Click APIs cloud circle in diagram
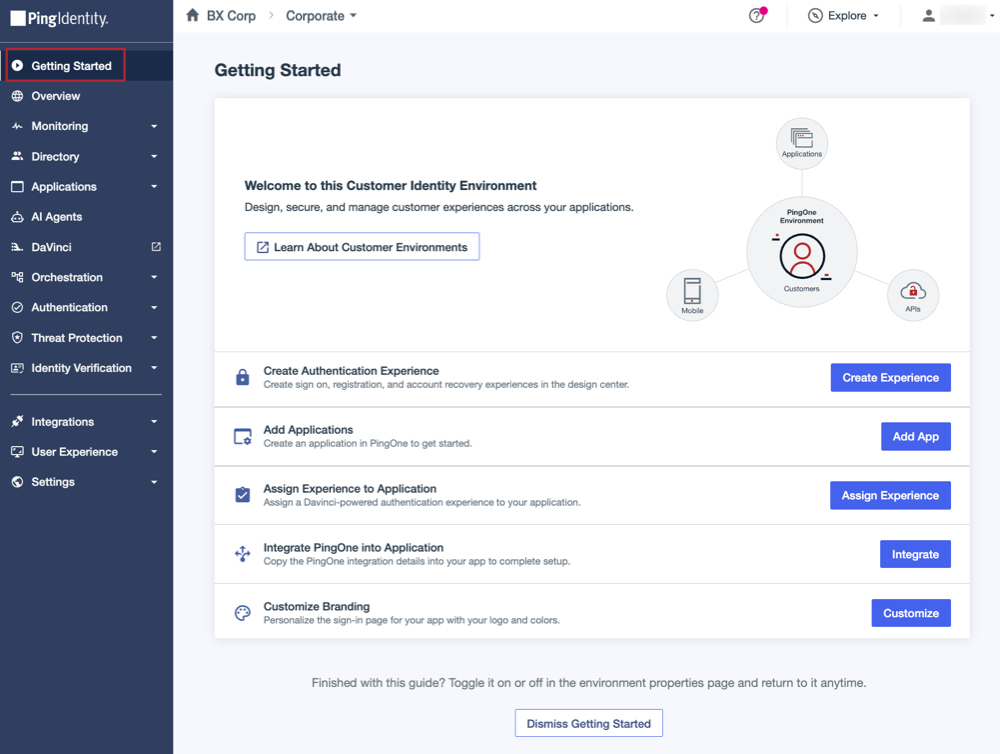This screenshot has height=754, width=1000. [913, 295]
